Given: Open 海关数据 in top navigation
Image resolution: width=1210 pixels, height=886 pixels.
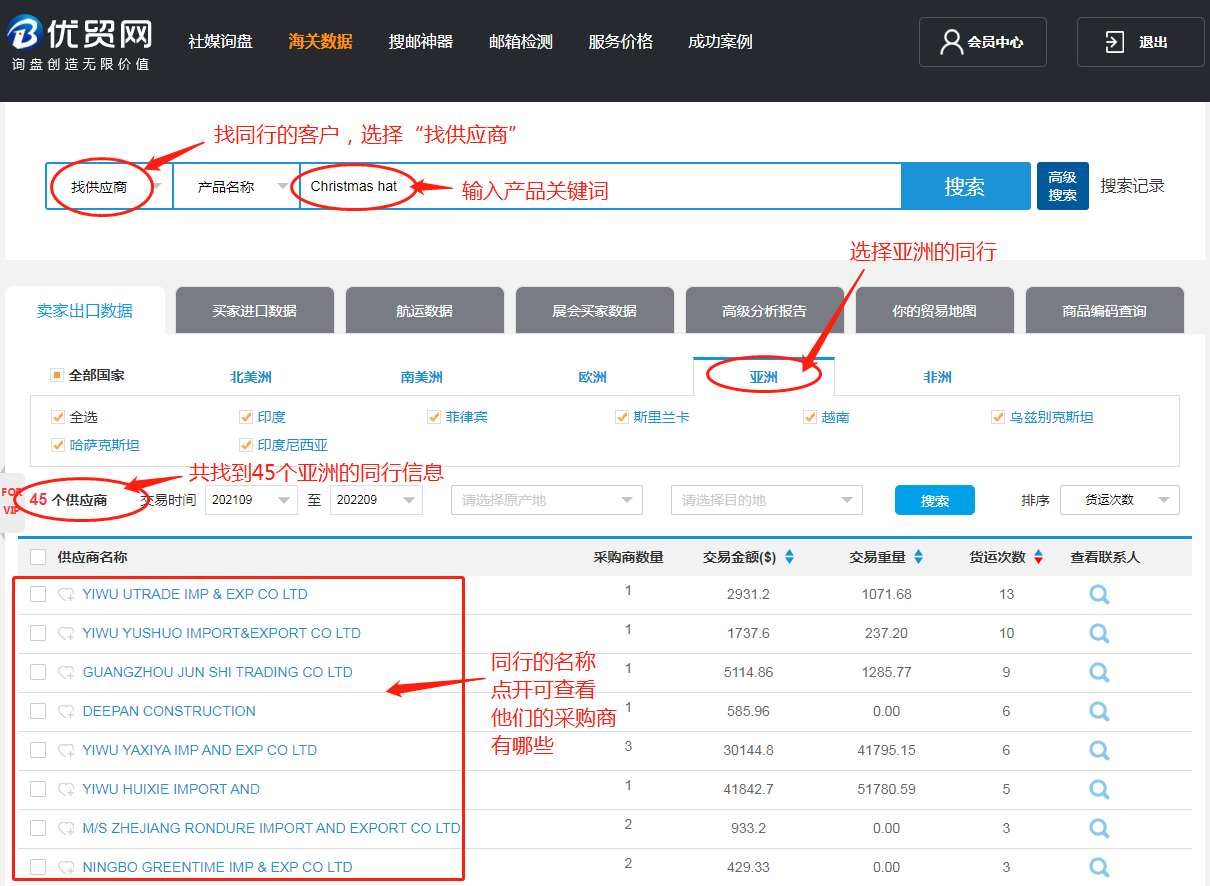Looking at the screenshot, I should coord(320,42).
